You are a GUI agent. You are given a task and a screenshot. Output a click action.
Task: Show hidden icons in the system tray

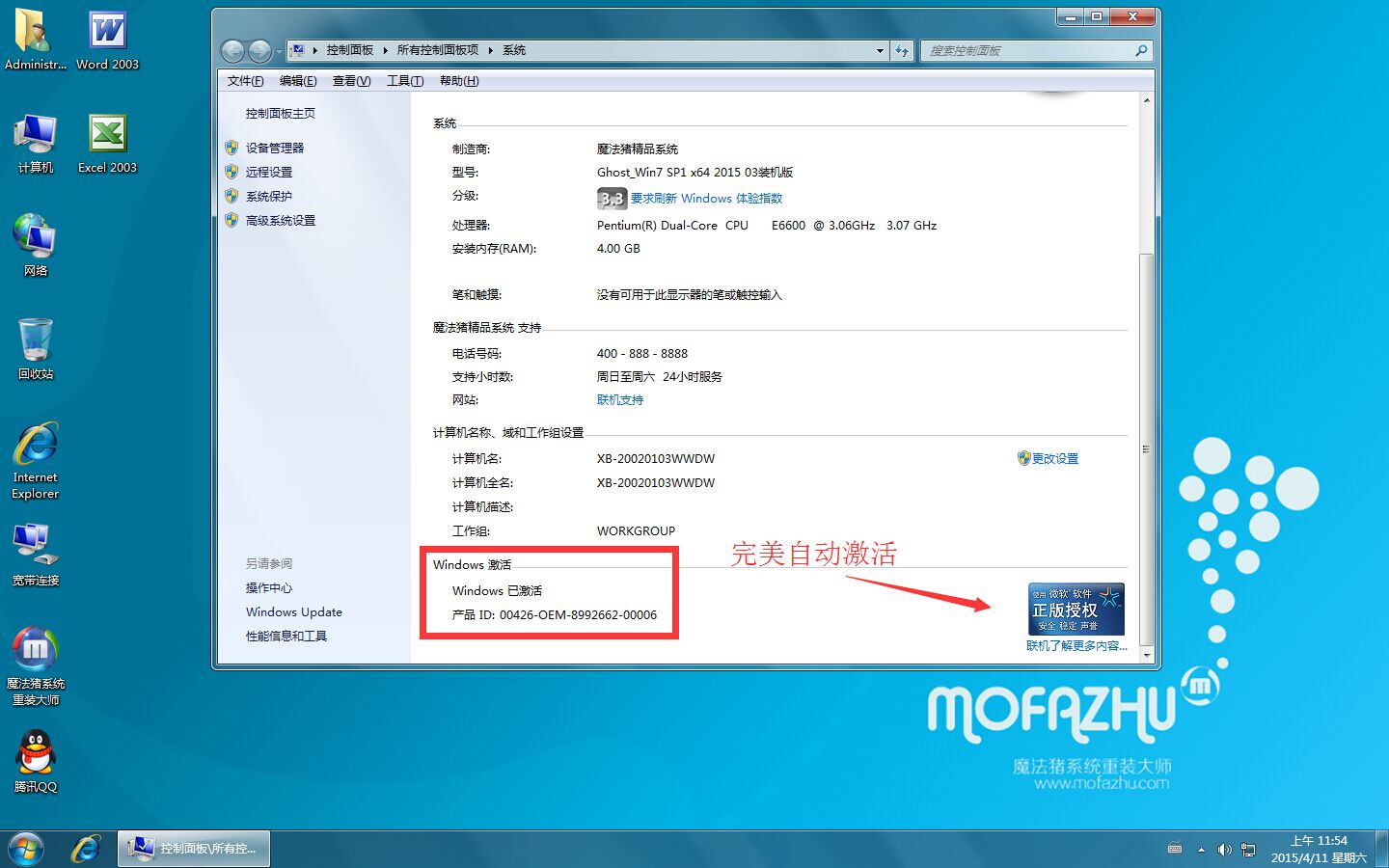[x=1201, y=849]
